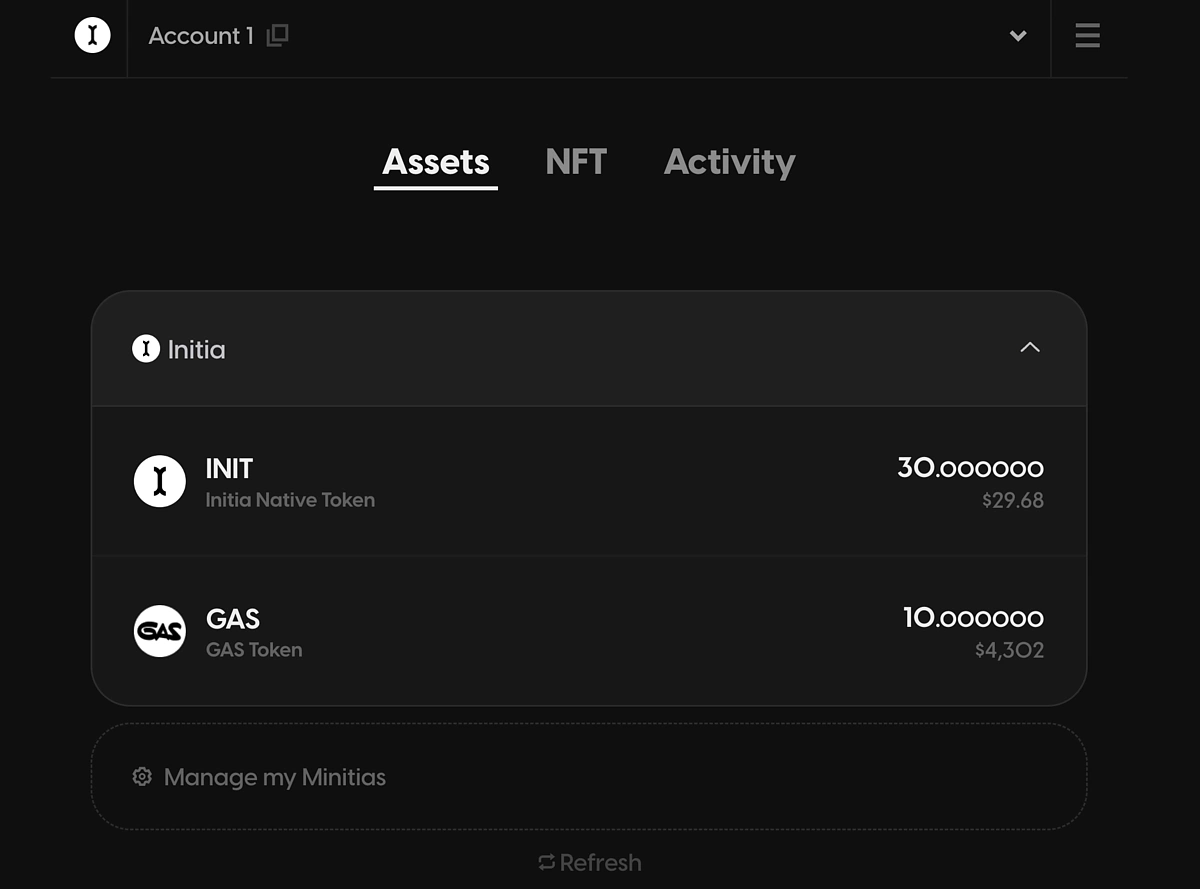Click the Initia section header row
Image resolution: width=1200 pixels, height=889 pixels.
[x=589, y=349]
